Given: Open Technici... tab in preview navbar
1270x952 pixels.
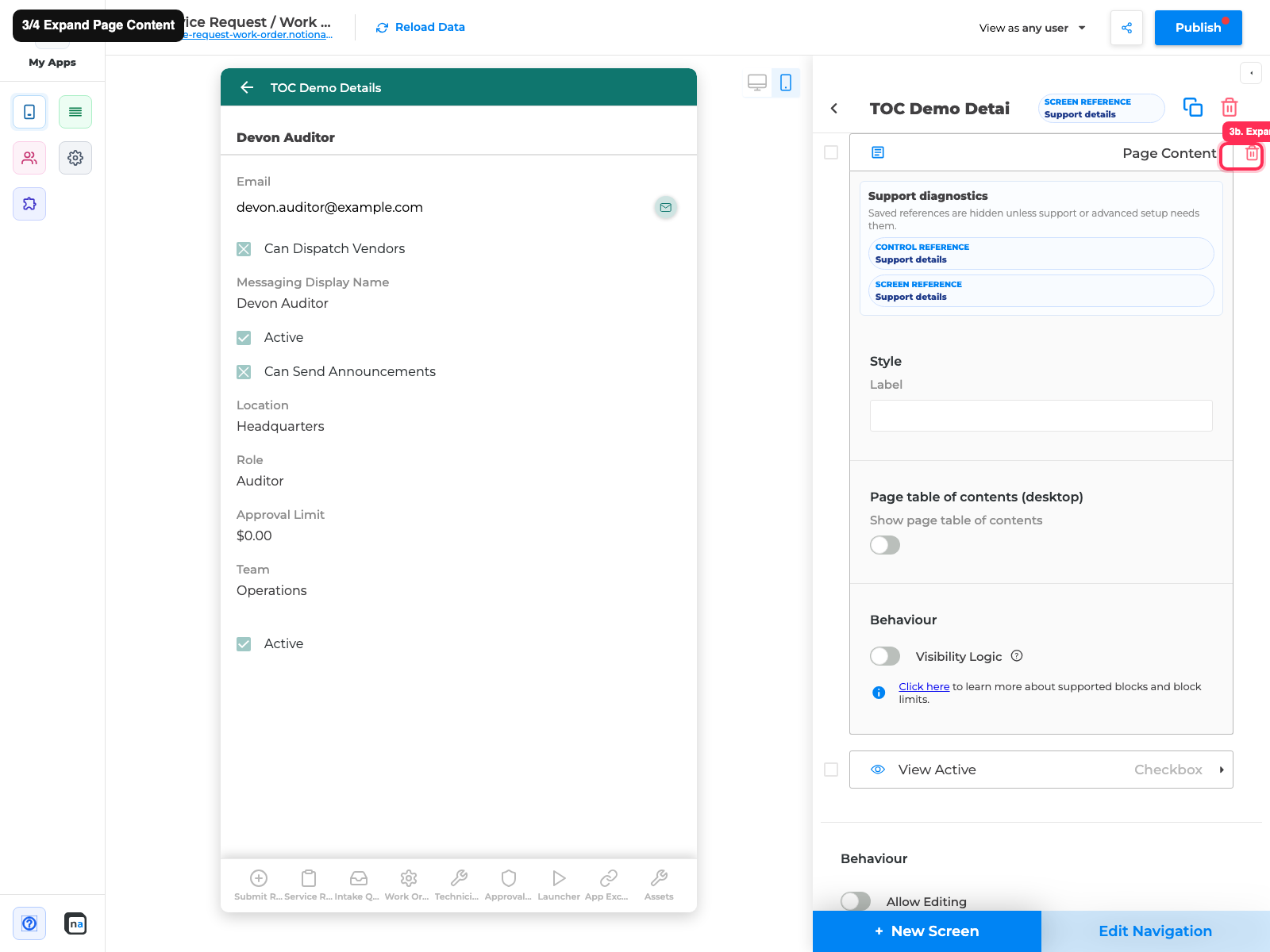Looking at the screenshot, I should point(458,885).
